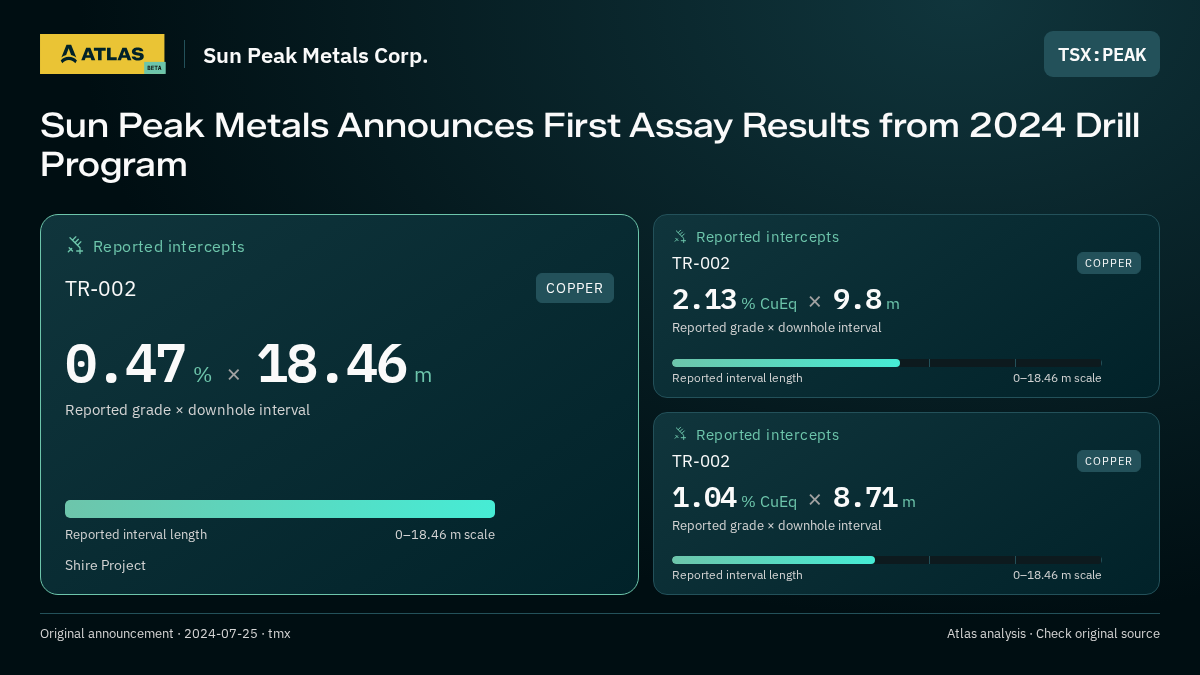1200x675 pixels.
Task: Click the Atlas beta logo
Action: coord(102,54)
